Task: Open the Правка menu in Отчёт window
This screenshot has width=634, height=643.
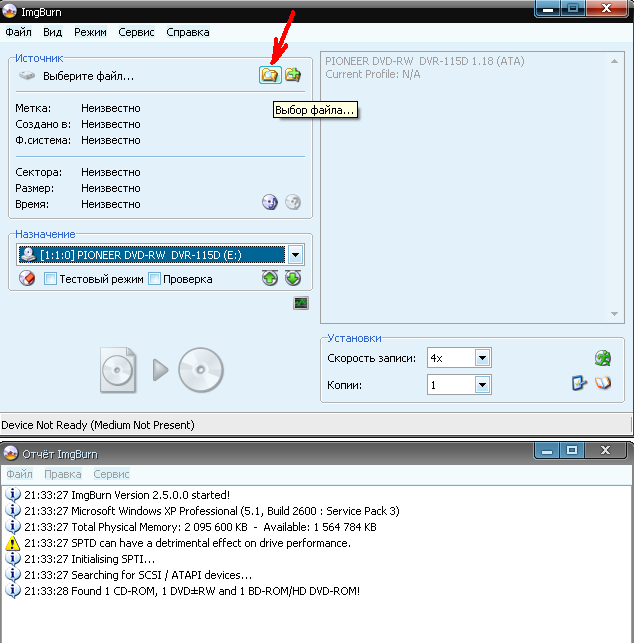Action: (x=63, y=474)
